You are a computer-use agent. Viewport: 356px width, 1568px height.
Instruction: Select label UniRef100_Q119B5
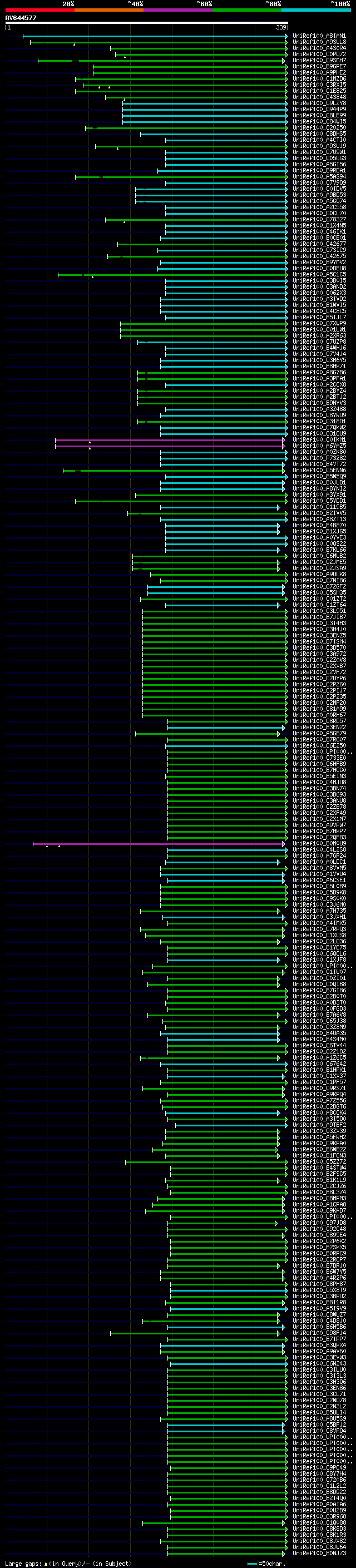319,507
